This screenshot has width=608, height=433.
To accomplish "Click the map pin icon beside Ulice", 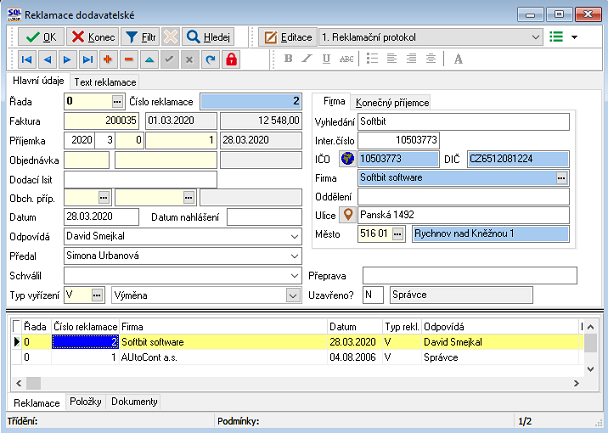I will coord(348,215).
